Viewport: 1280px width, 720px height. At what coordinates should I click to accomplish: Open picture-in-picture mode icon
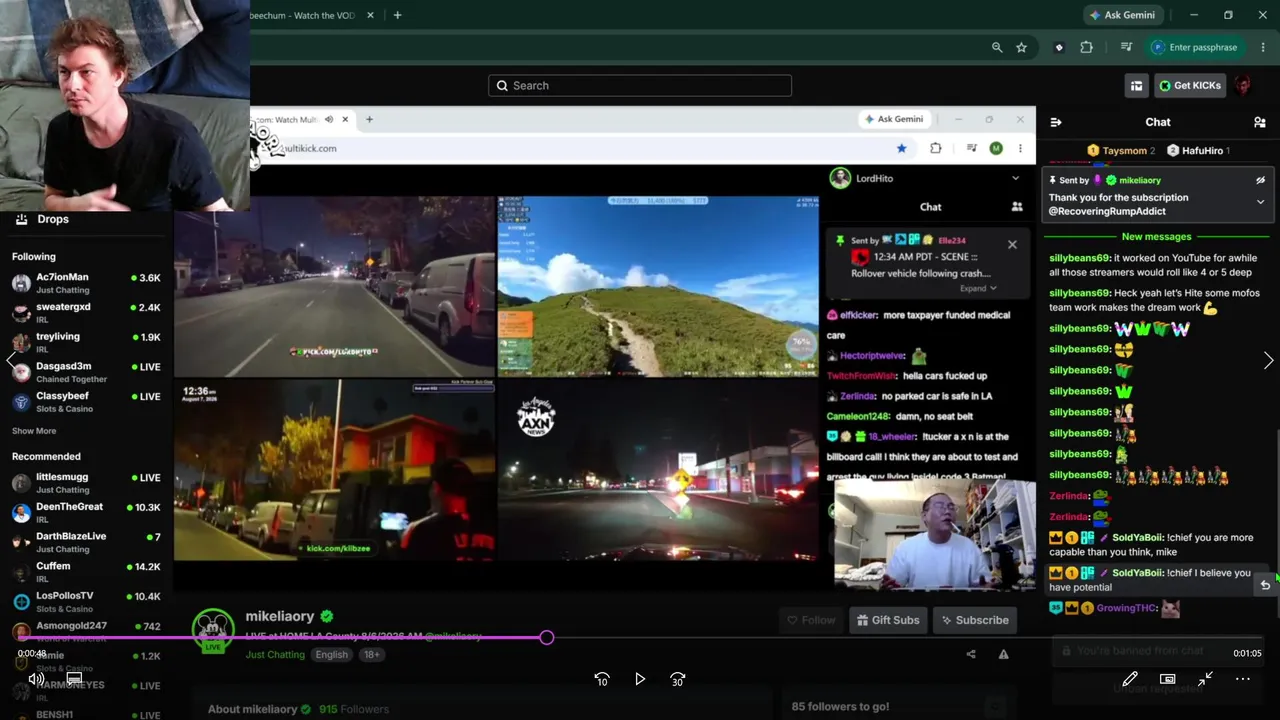point(1167,679)
